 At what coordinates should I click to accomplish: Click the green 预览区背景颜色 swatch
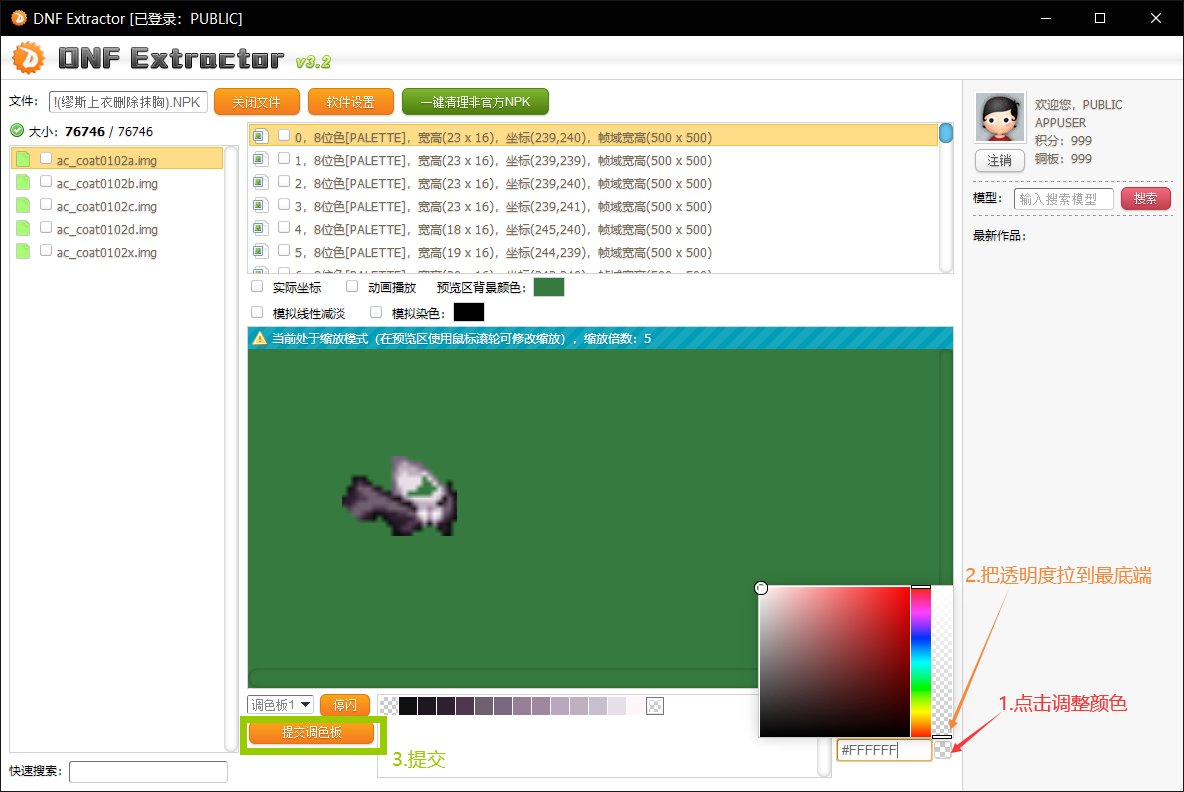549,287
